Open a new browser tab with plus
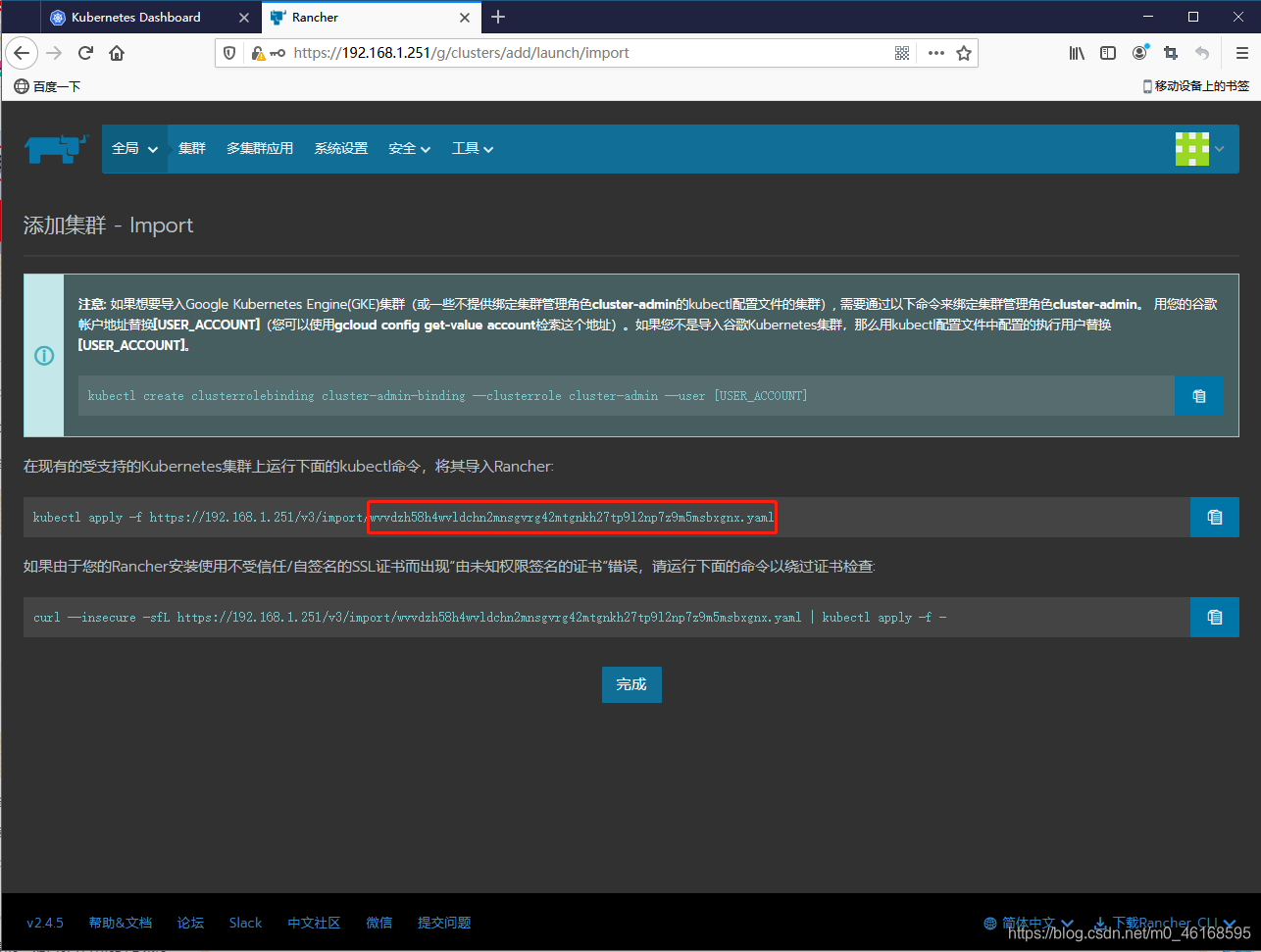1261x952 pixels. [x=498, y=17]
